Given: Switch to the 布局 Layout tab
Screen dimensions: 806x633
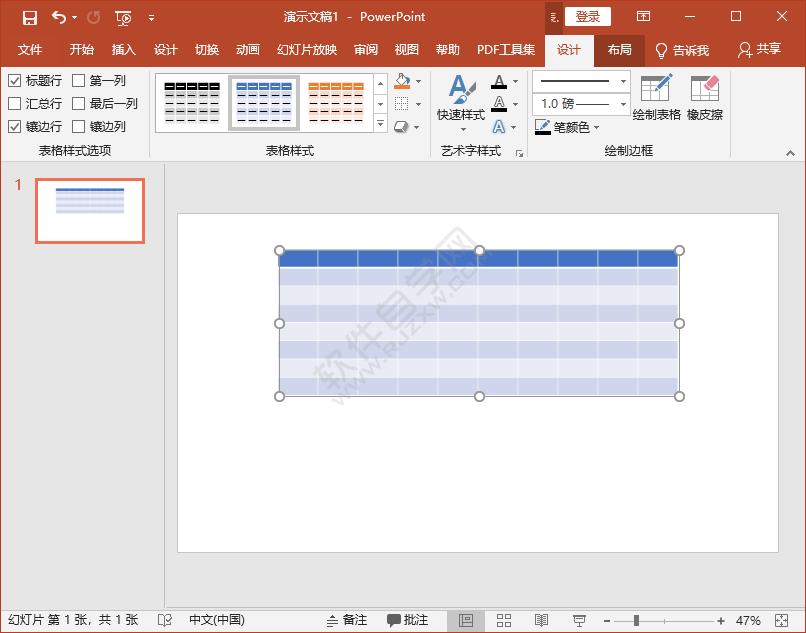Looking at the screenshot, I should point(620,49).
